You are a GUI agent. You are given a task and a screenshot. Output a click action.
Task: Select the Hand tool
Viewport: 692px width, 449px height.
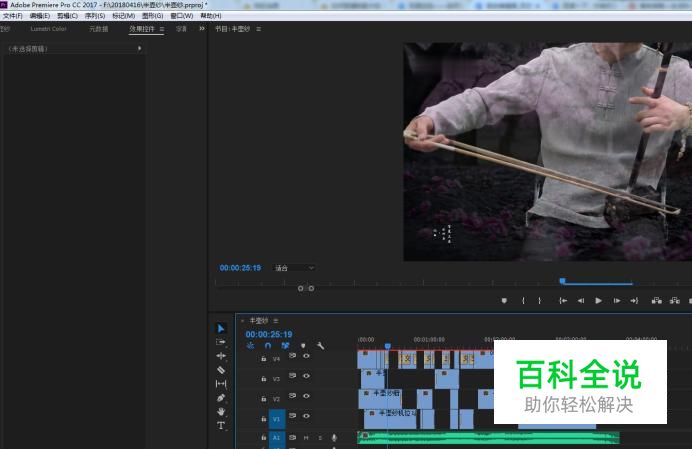click(221, 411)
